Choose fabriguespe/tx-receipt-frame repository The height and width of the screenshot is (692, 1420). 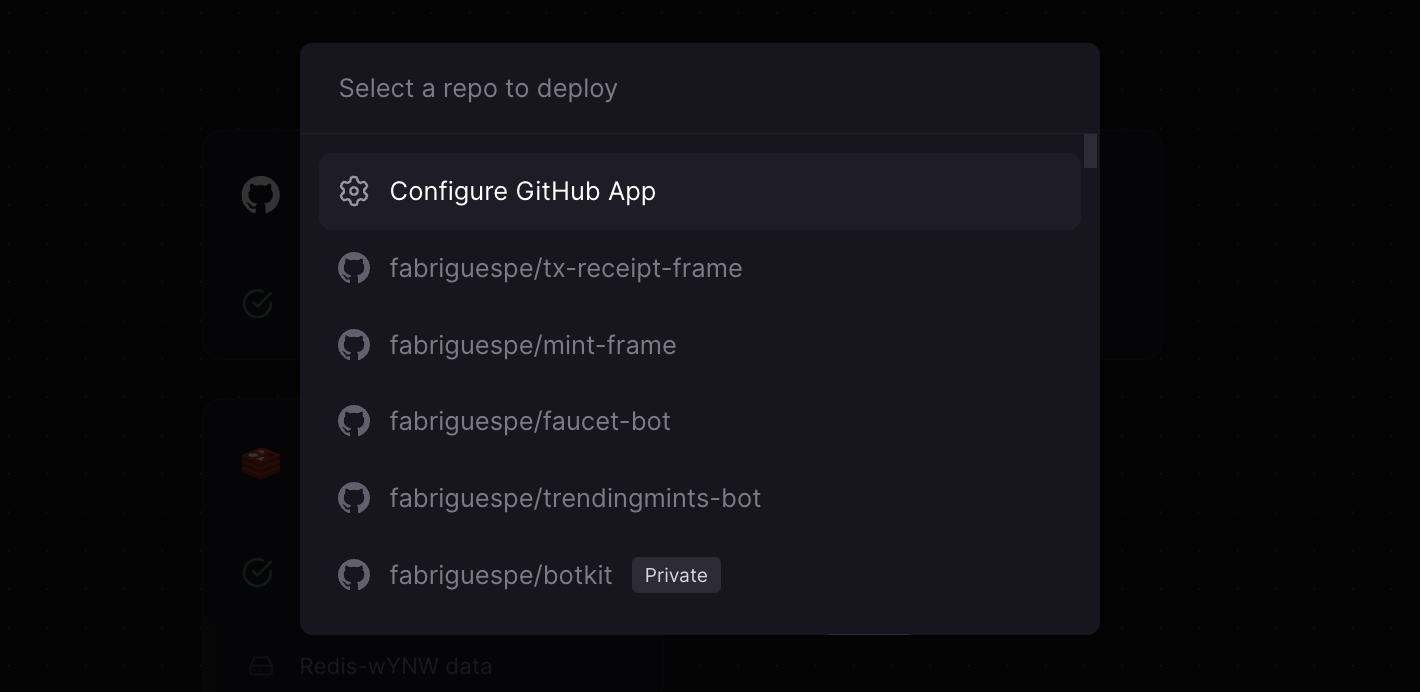700,268
